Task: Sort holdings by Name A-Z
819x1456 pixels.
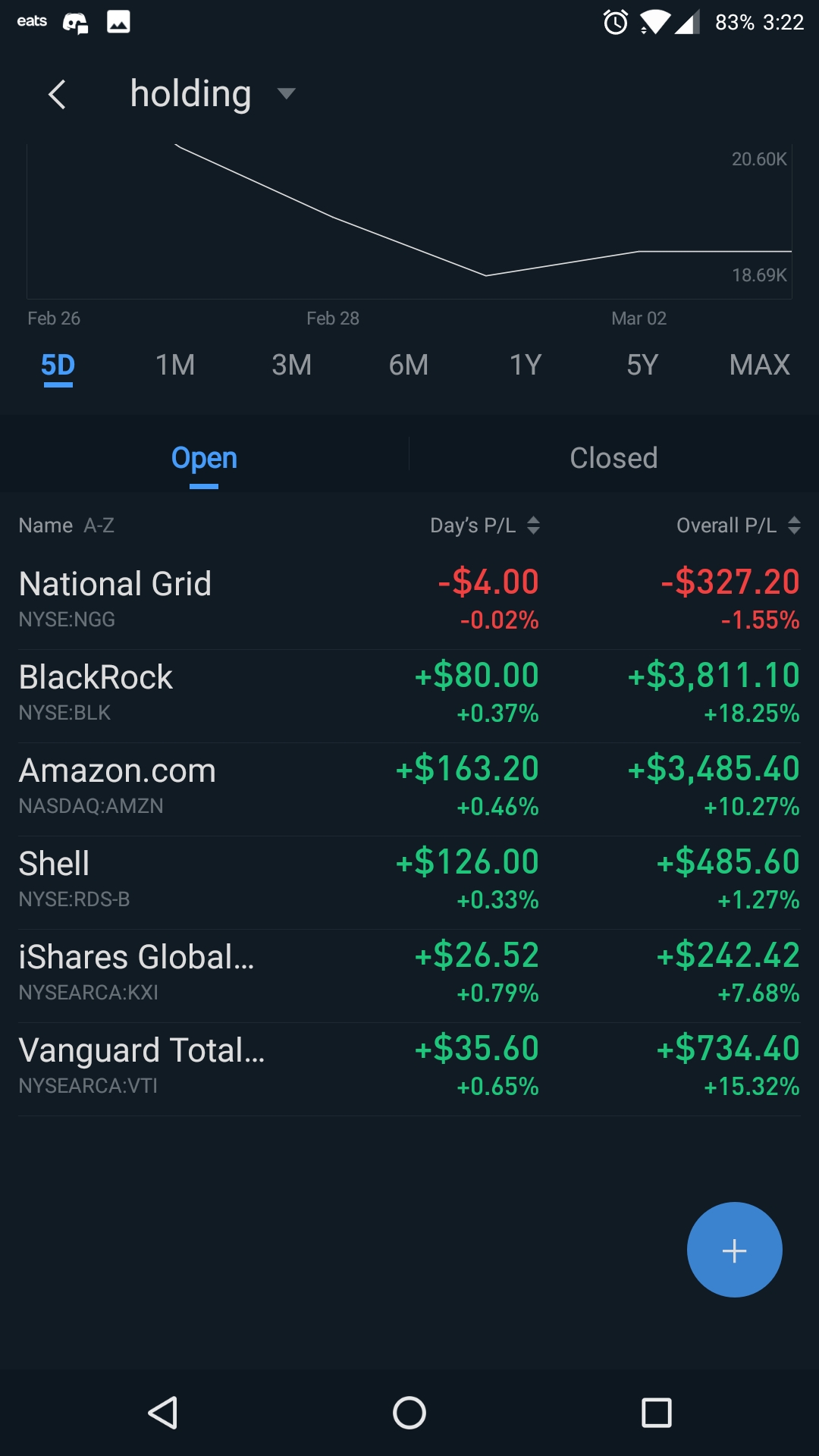Action: (x=67, y=525)
